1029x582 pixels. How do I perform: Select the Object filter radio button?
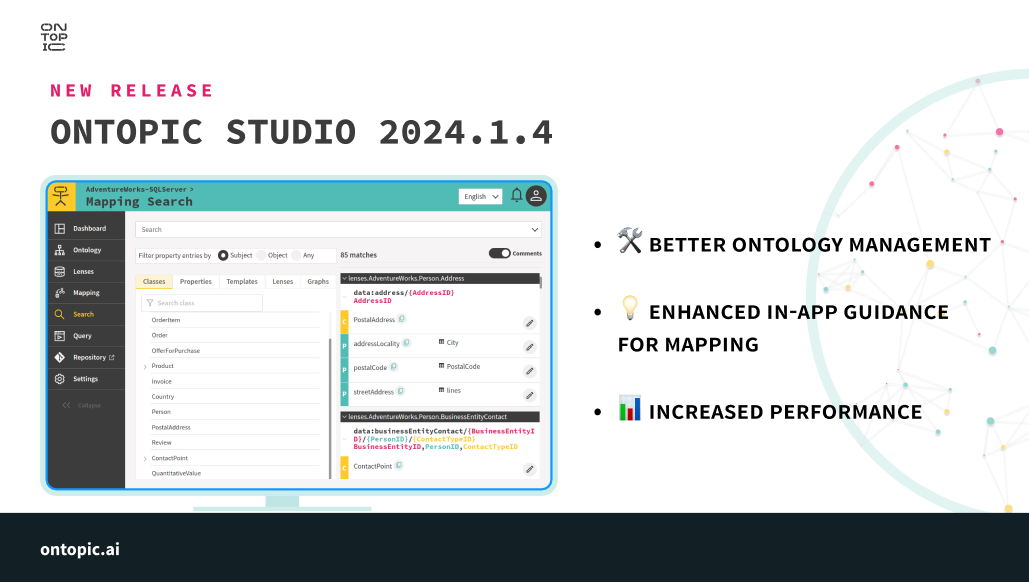pos(262,255)
